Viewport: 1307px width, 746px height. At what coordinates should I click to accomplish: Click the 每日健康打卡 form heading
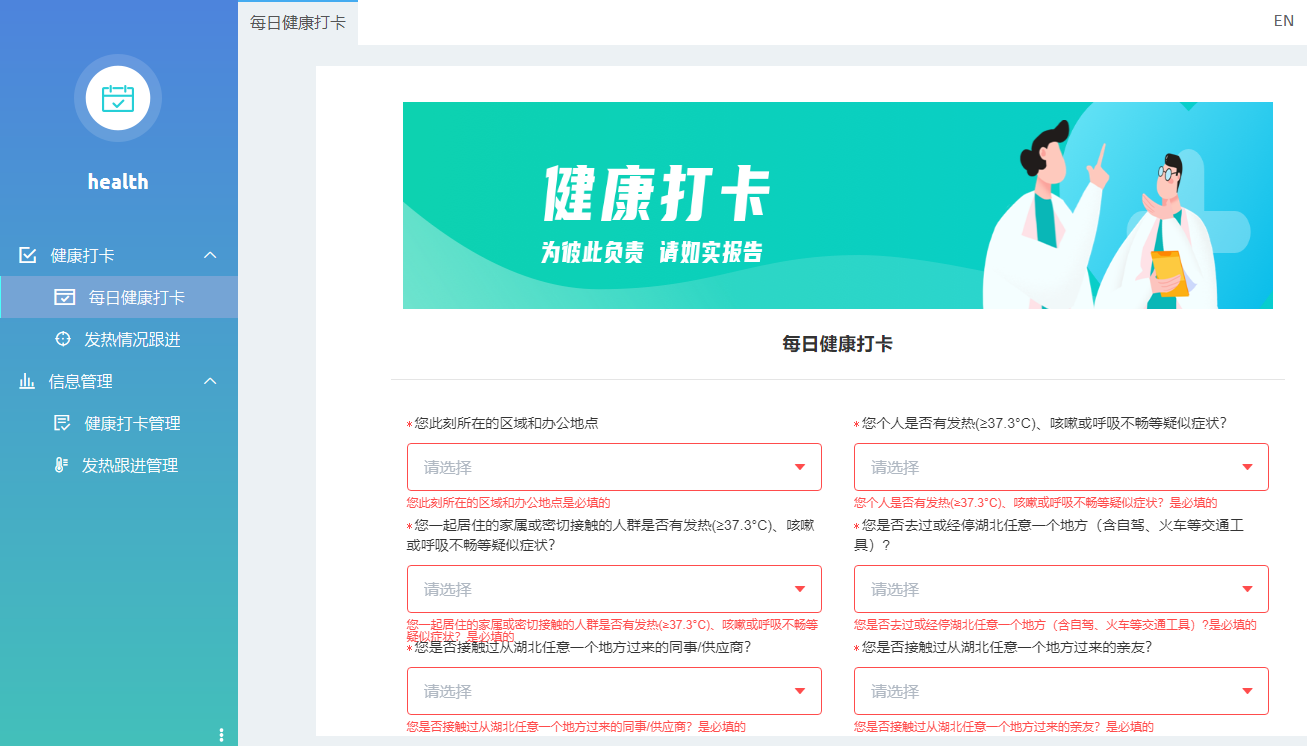pyautogui.click(x=838, y=344)
